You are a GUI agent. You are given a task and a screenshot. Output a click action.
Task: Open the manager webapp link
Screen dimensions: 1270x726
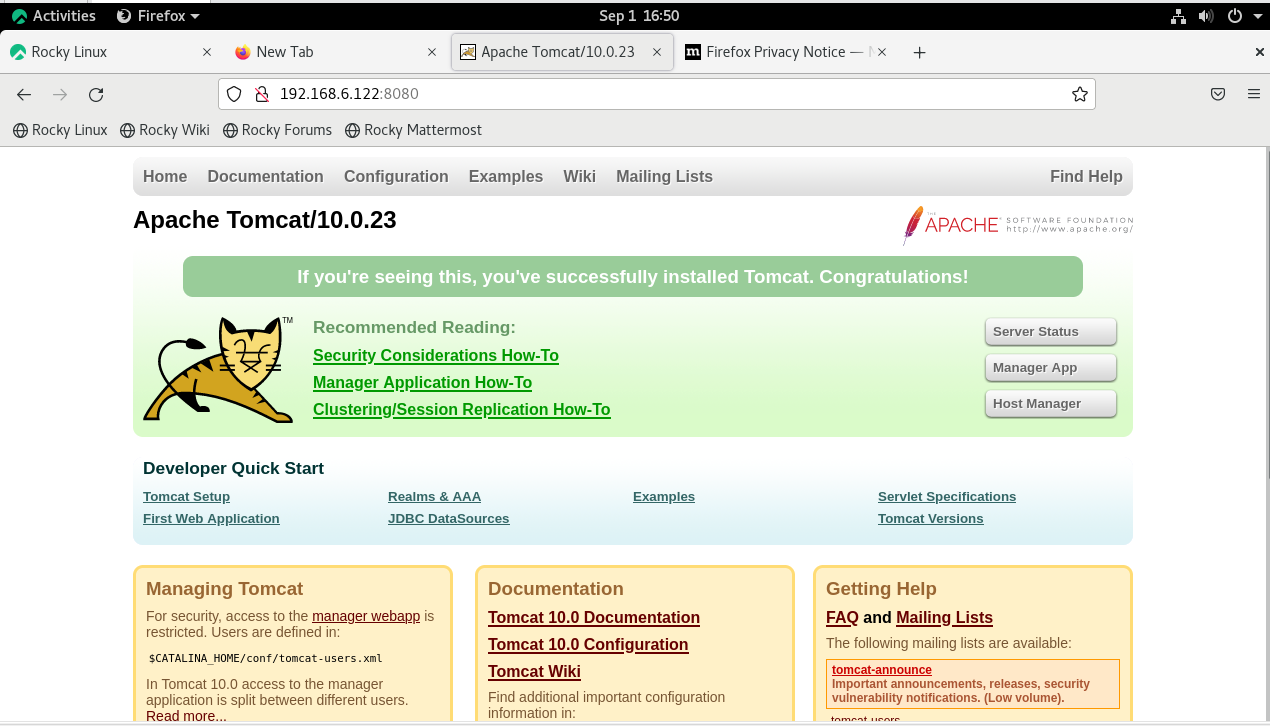coord(366,616)
